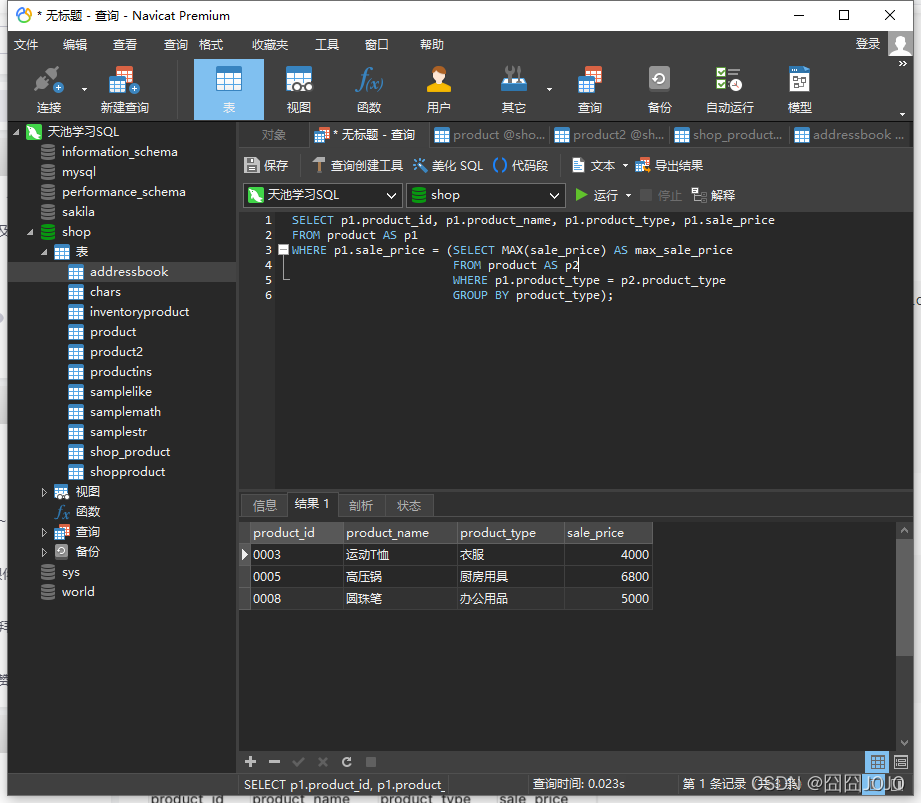Switch to the 信息 message tab
This screenshot has height=803, width=921.
[264, 505]
